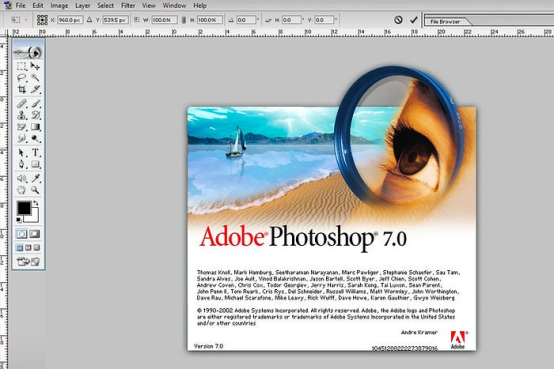Image resolution: width=554 pixels, height=370 pixels.
Task: Click the rotation angle field
Action: pyautogui.click(x=246, y=20)
